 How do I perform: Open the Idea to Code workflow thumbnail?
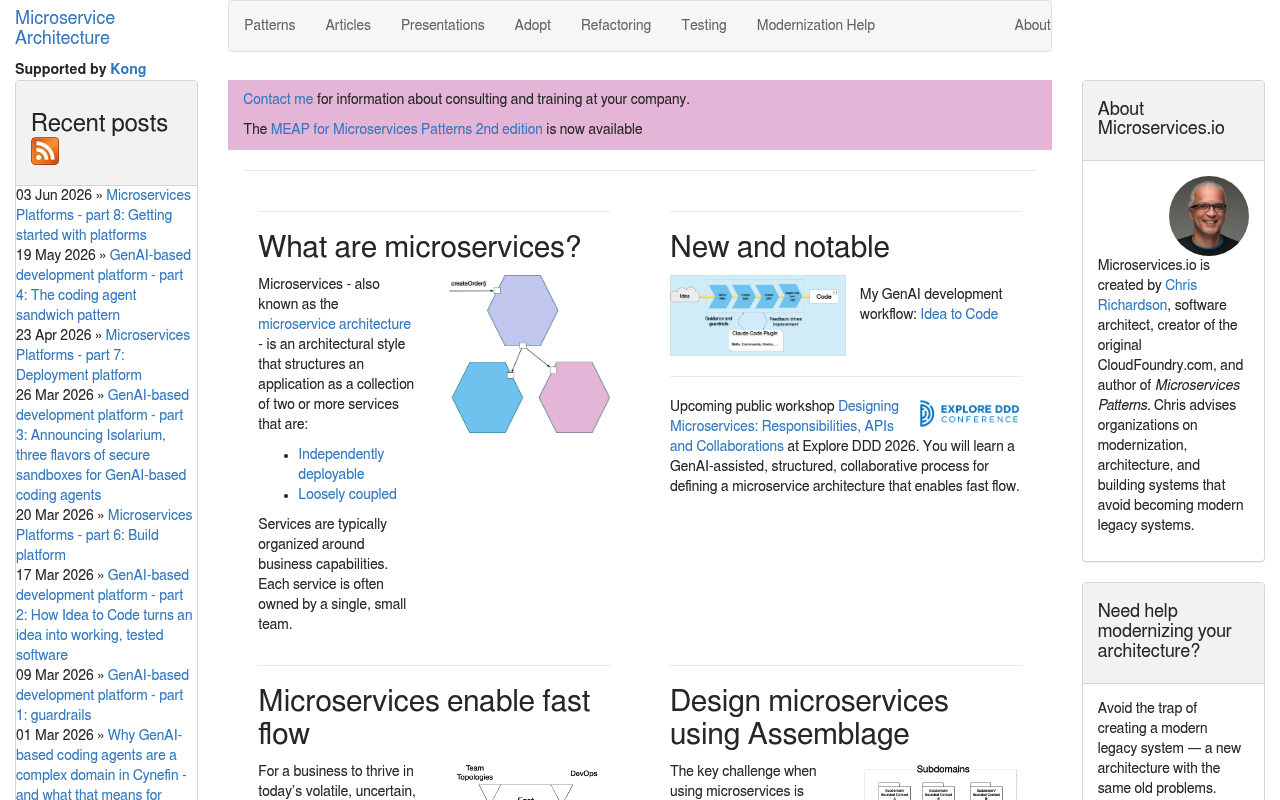(758, 315)
